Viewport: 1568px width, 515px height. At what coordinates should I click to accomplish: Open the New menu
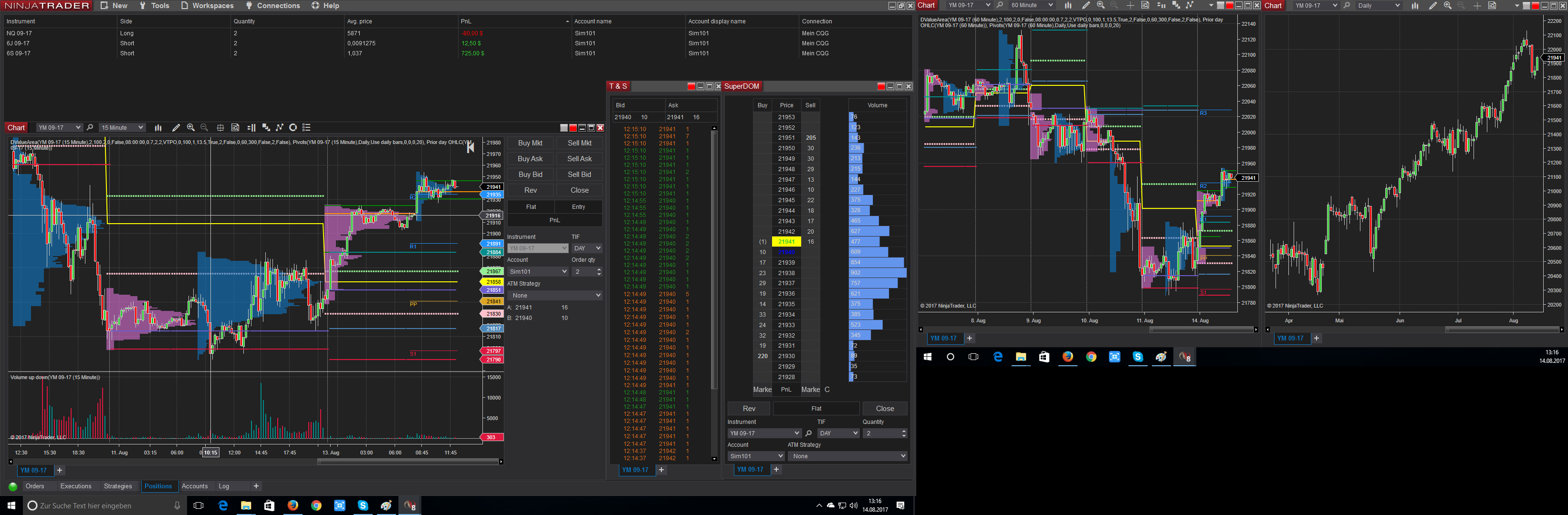point(114,5)
